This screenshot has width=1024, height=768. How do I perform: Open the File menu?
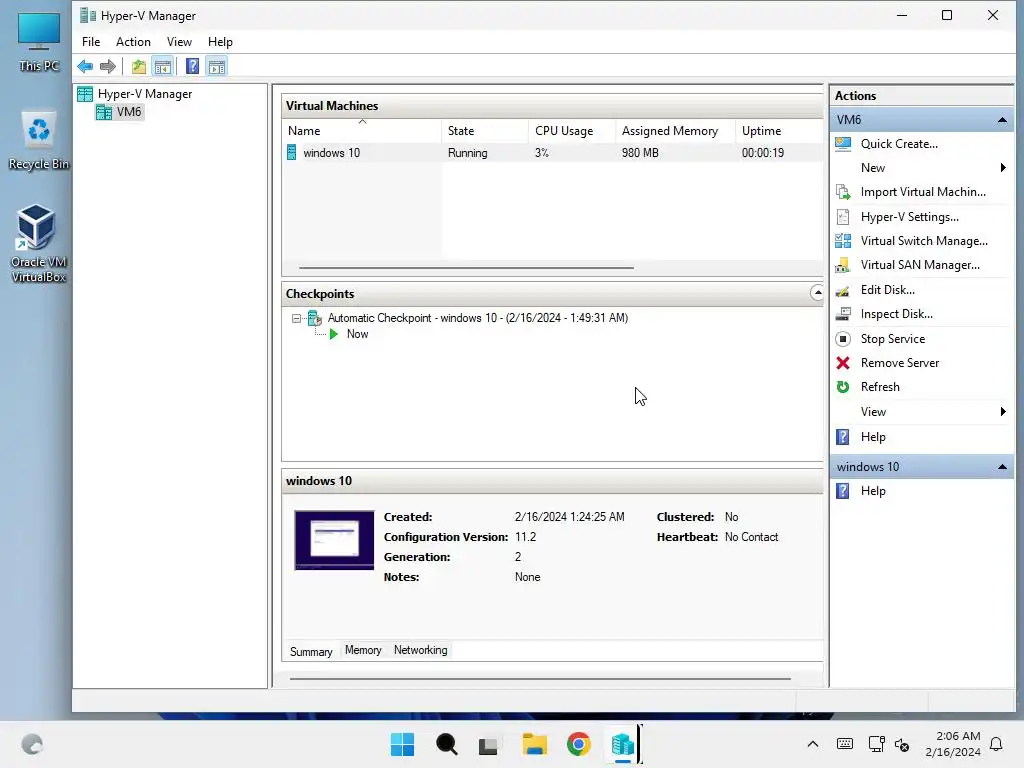point(91,42)
